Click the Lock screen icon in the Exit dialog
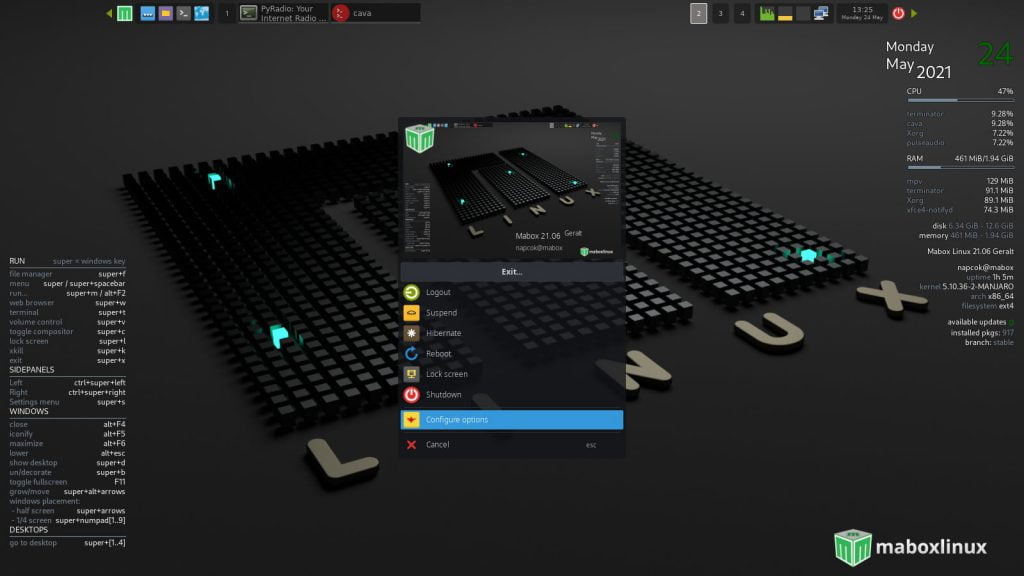The height and width of the screenshot is (576, 1024). (x=410, y=373)
